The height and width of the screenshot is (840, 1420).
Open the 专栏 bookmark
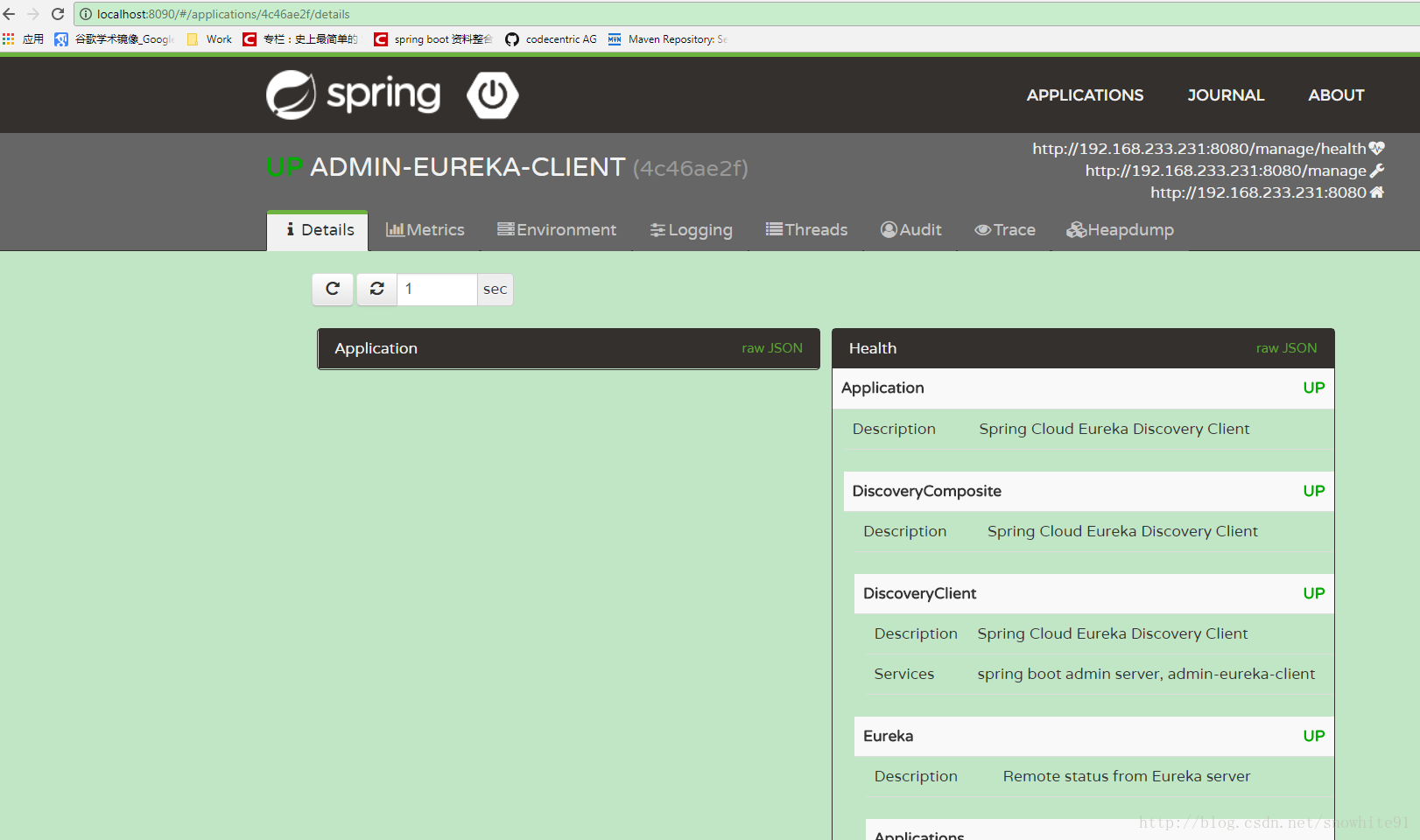300,39
